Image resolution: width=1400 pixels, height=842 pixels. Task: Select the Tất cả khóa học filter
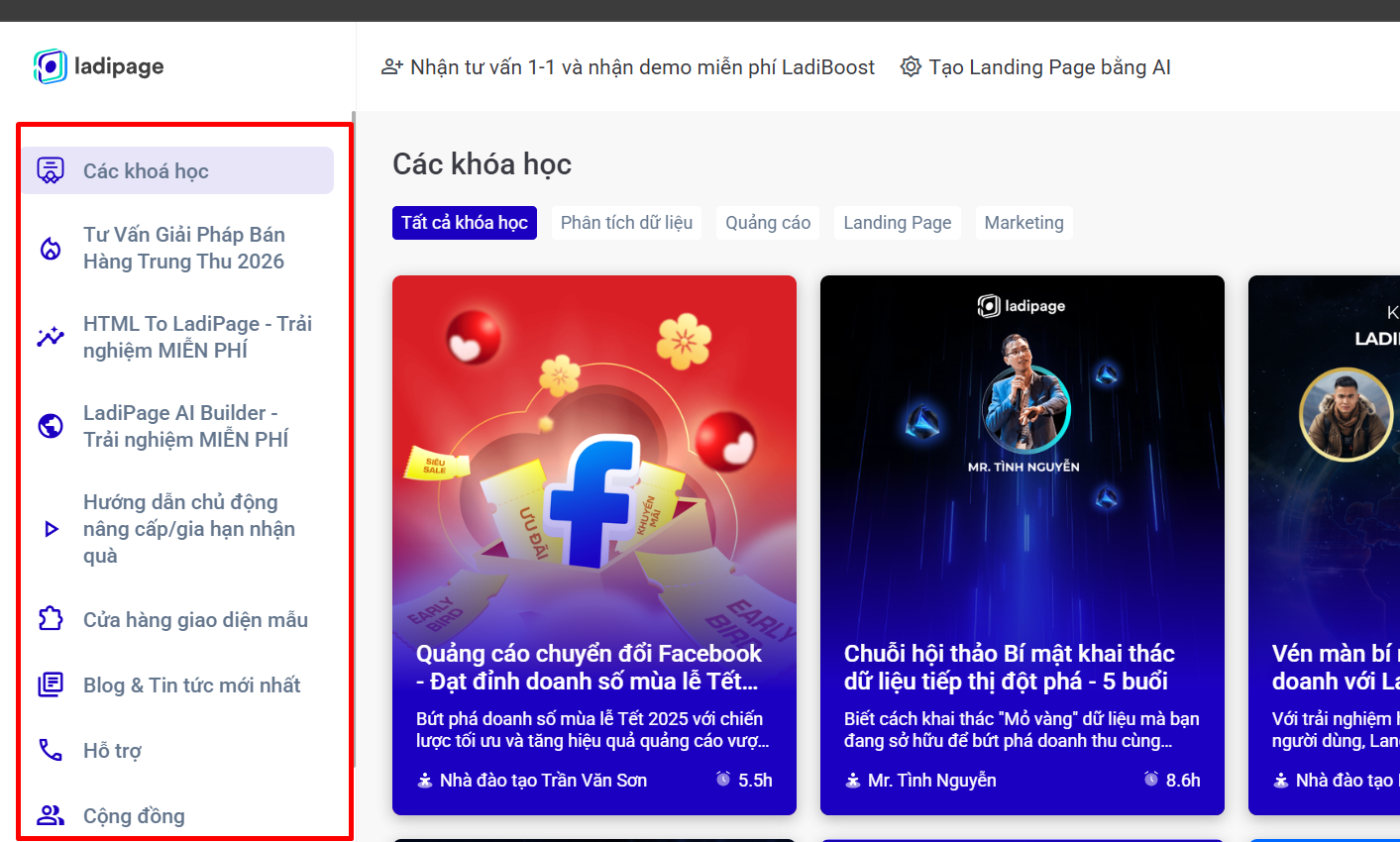click(465, 223)
